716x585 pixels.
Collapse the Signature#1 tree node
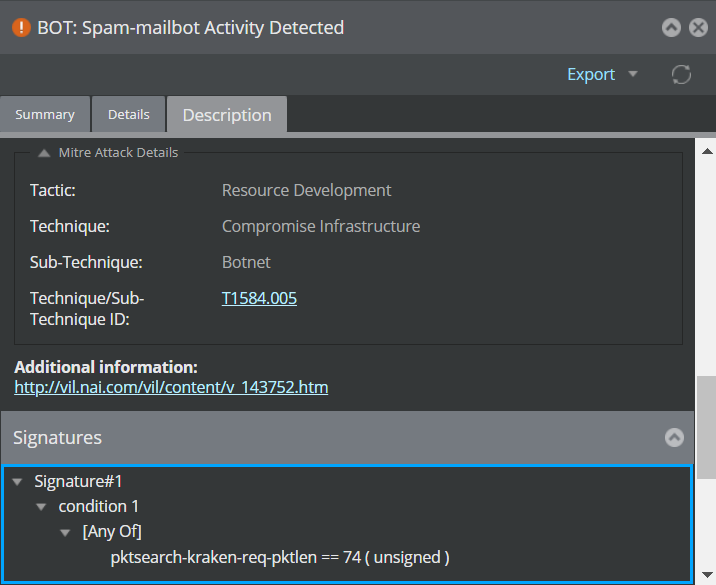[x=17, y=482]
